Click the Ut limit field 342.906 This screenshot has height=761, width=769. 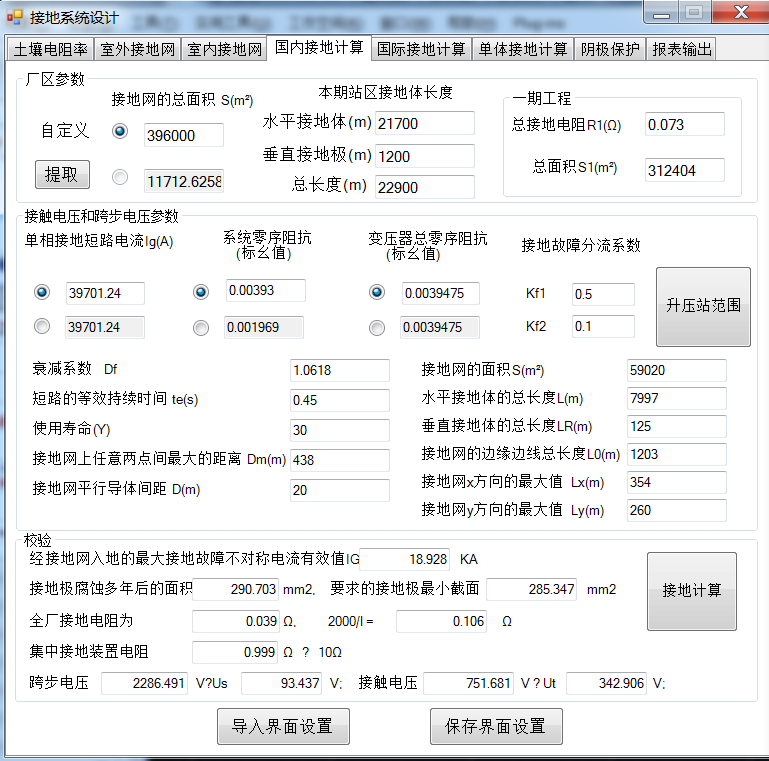pyautogui.click(x=606, y=683)
